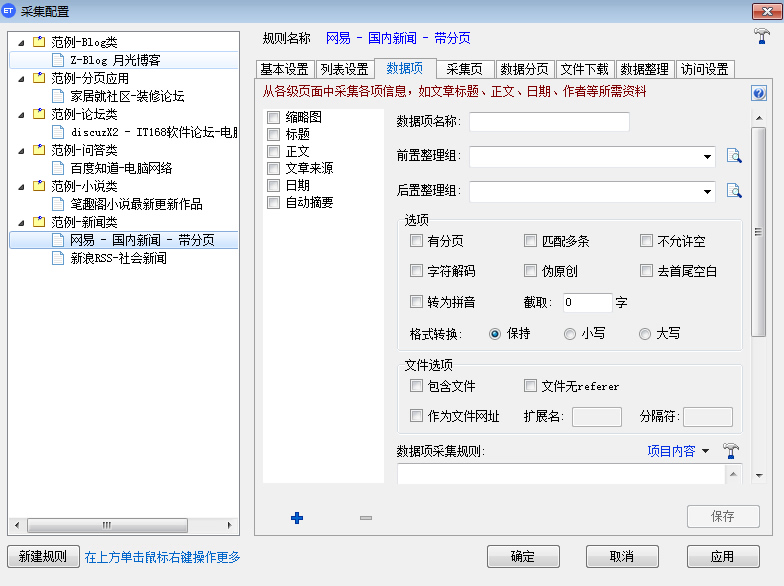The height and width of the screenshot is (586, 784).
Task: Collapse the 范例-论坛类 tree node
Action: pyautogui.click(x=21, y=115)
